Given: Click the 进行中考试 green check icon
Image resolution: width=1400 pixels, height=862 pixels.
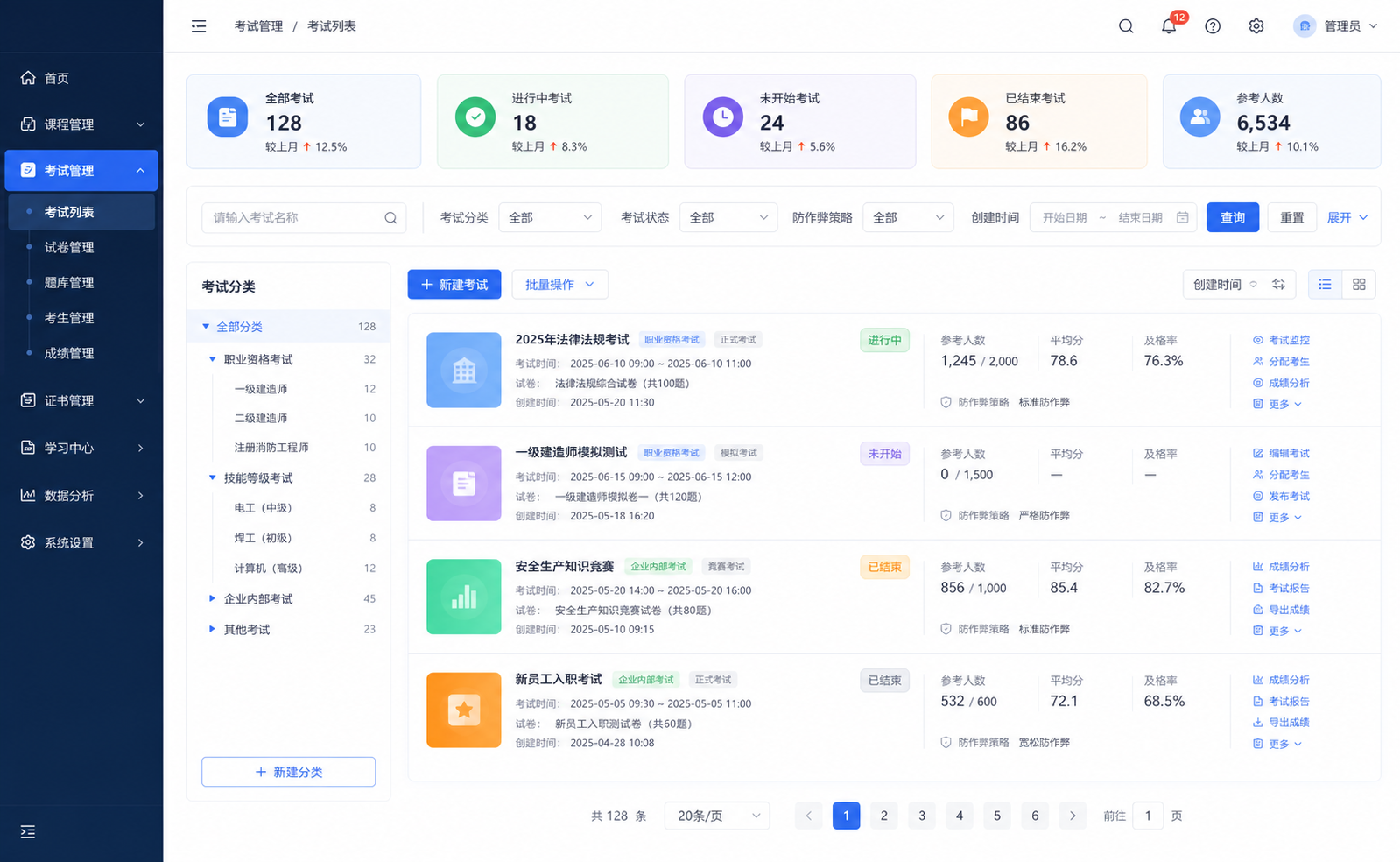Looking at the screenshot, I should [x=475, y=117].
